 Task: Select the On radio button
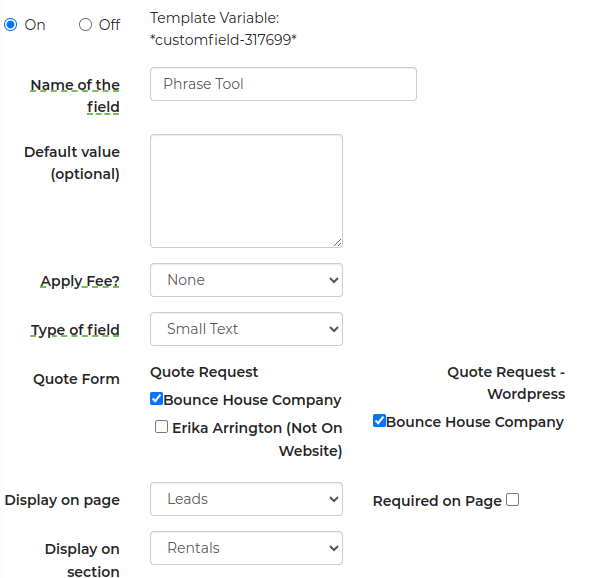click(10, 25)
